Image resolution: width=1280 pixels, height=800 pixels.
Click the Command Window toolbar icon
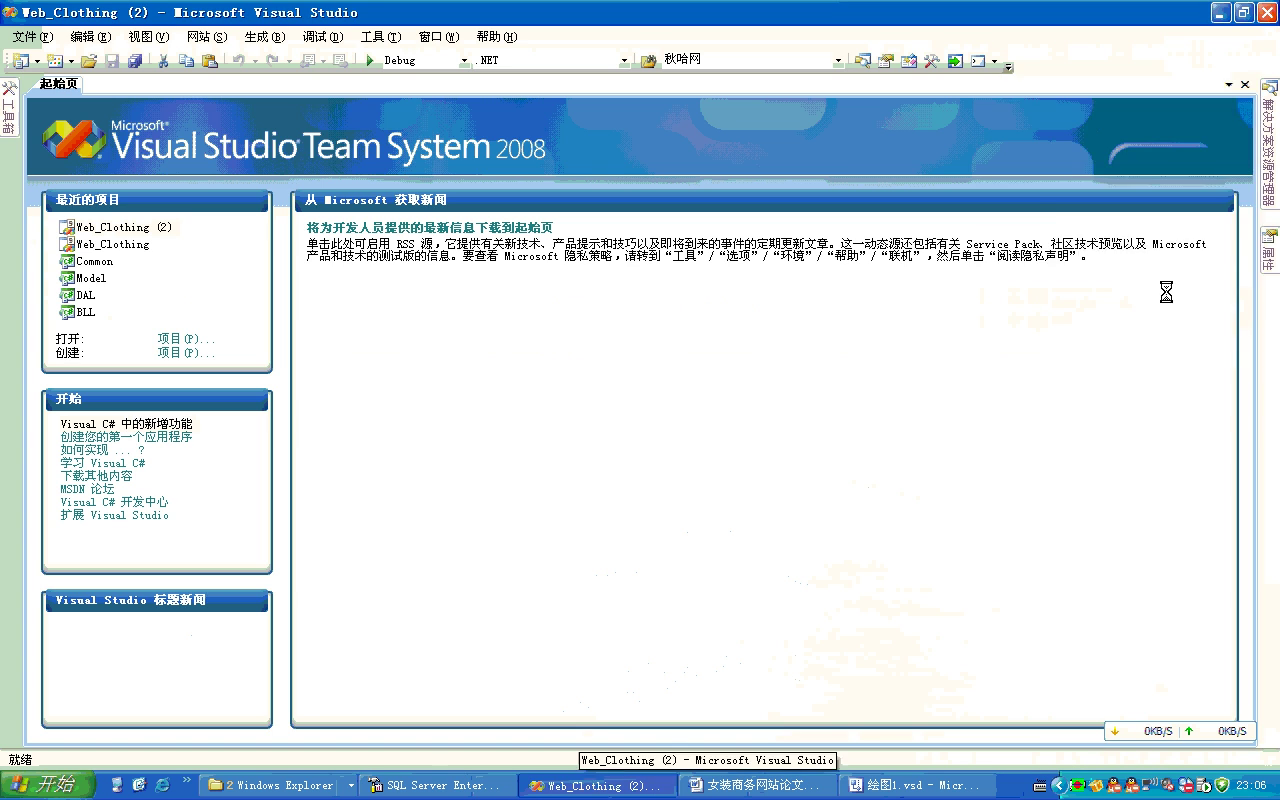coord(978,61)
